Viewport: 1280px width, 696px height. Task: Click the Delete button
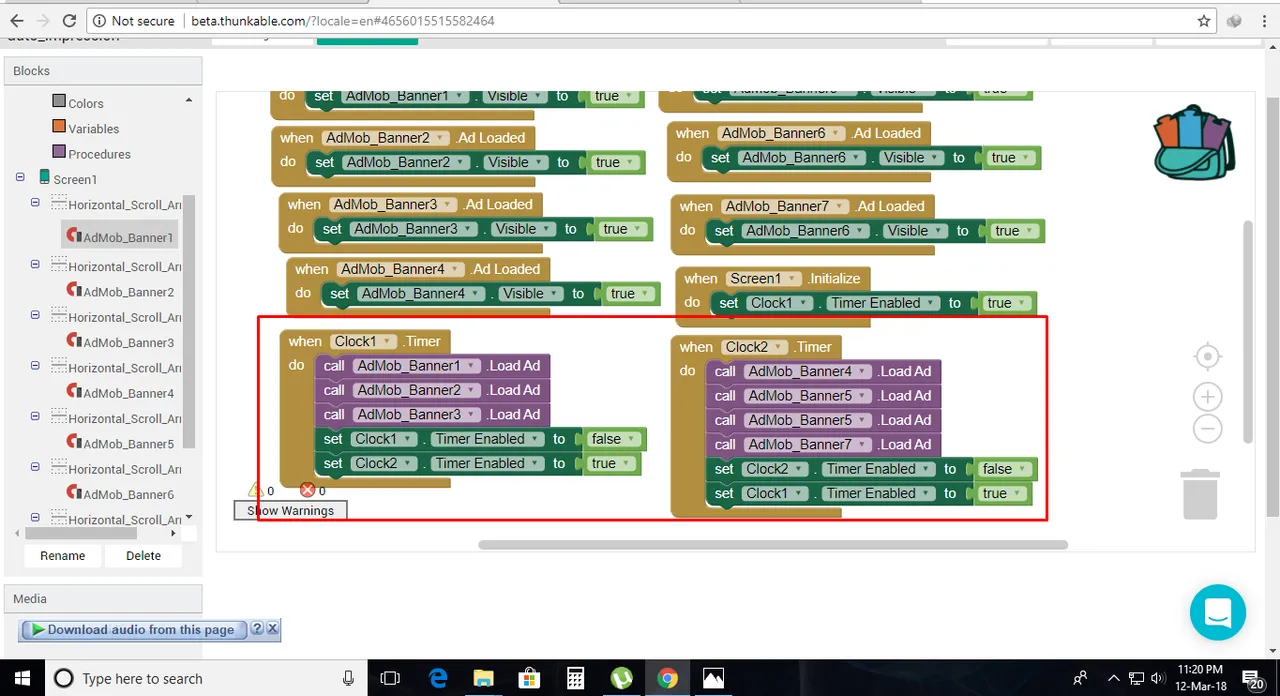click(x=143, y=555)
